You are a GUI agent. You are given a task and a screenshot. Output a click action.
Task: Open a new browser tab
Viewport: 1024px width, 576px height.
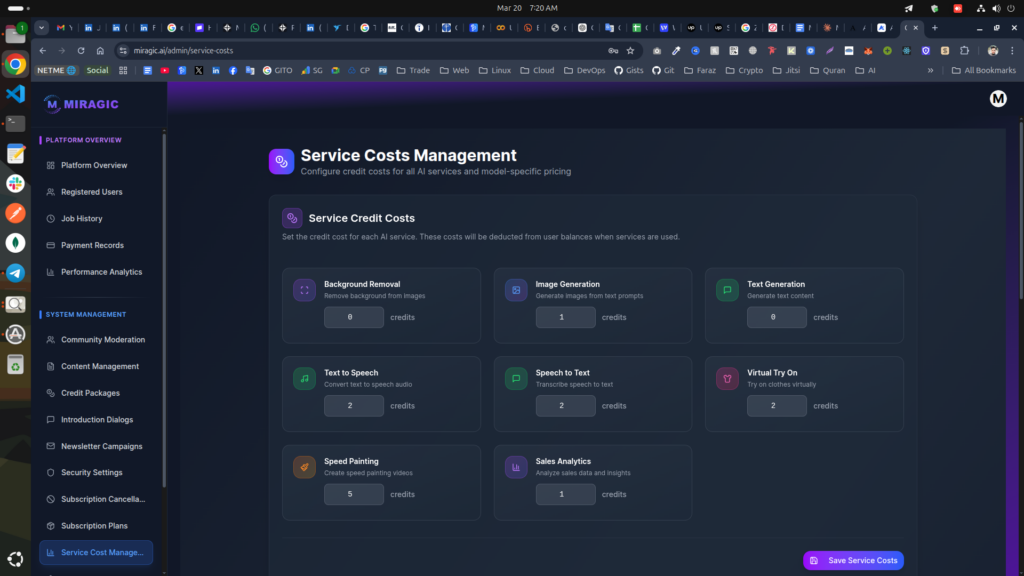click(935, 27)
